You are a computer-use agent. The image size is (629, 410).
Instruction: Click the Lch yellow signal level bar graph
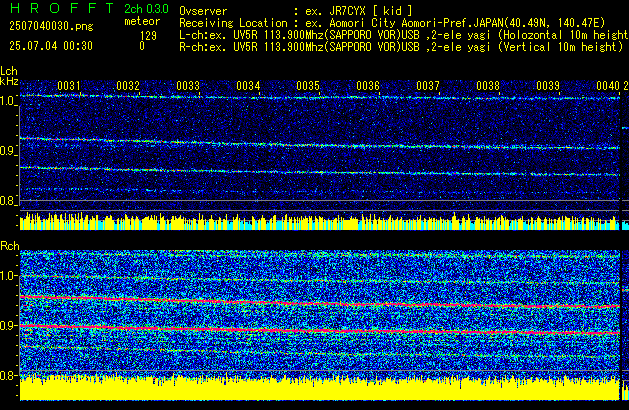pyautogui.click(x=320, y=221)
